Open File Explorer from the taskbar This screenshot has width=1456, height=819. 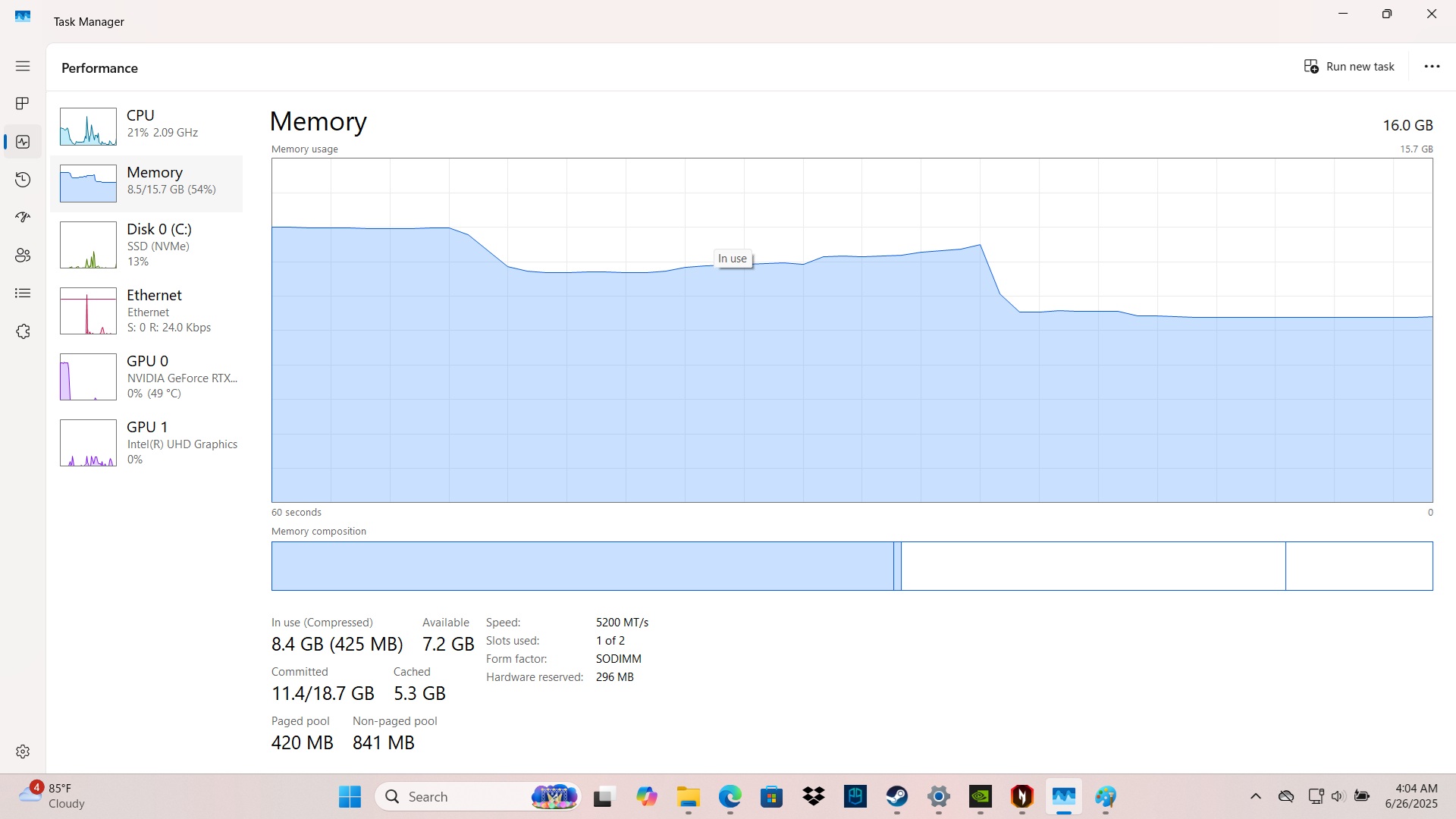(689, 797)
